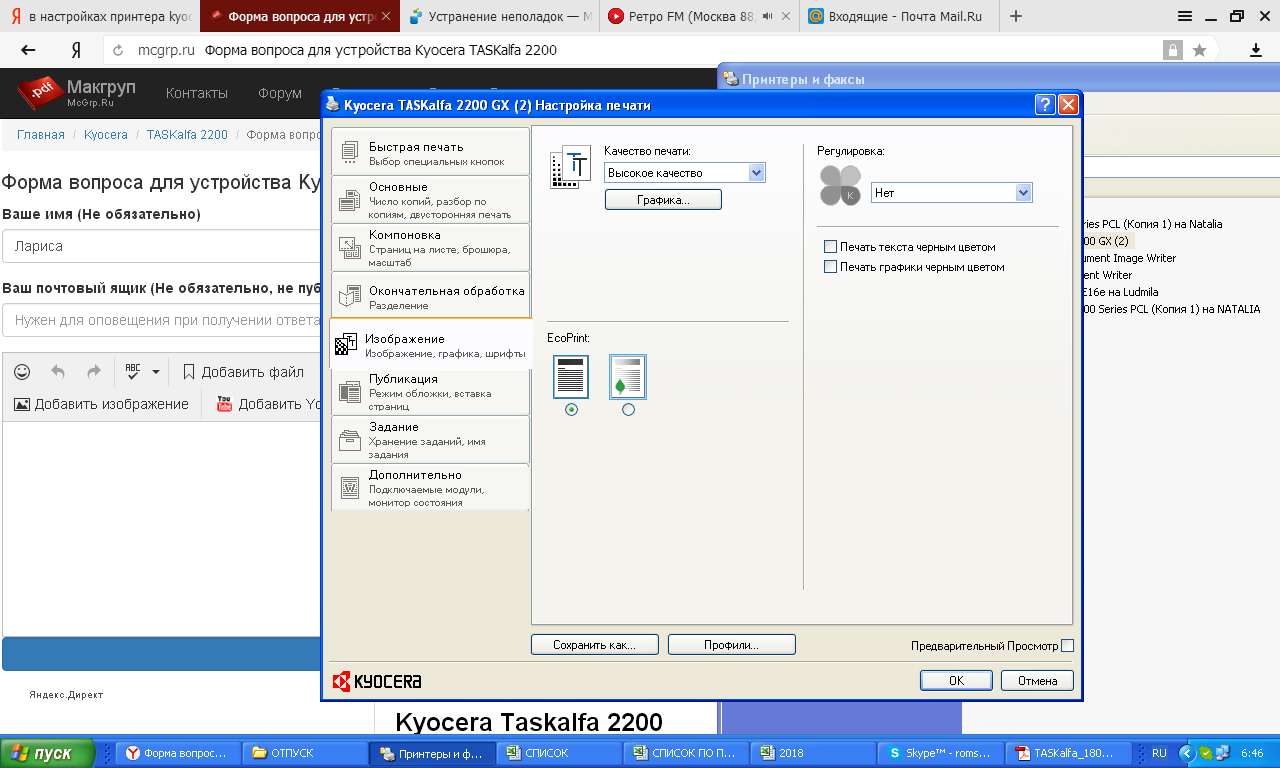This screenshot has width=1280, height=768.
Task: Mute the Ретро FM tab sound icon
Action: tap(767, 16)
